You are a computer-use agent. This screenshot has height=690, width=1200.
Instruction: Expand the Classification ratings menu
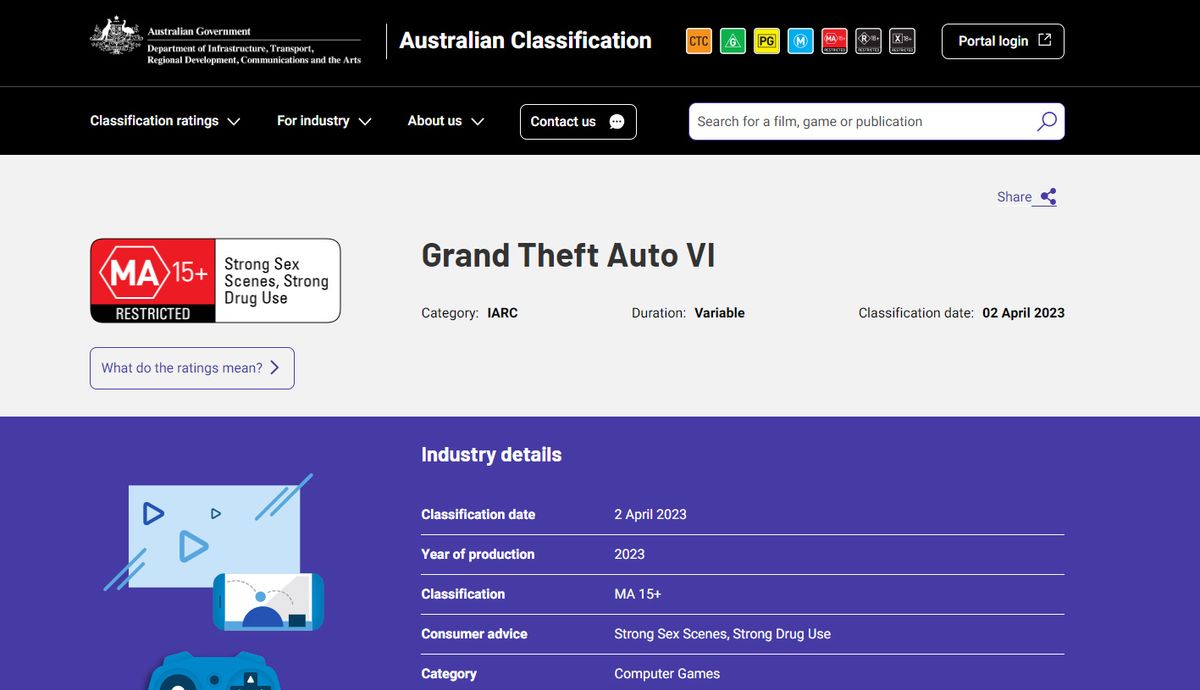coord(165,121)
